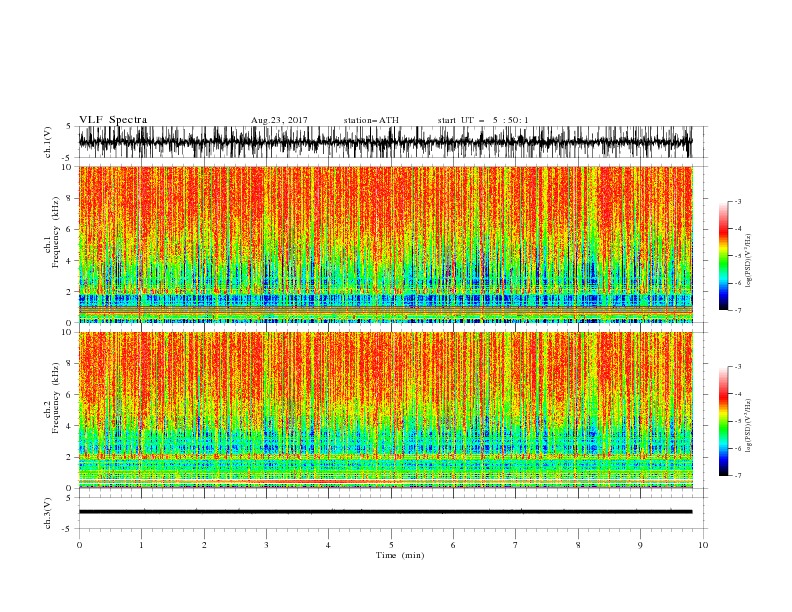
Task: Click the ch.3(V) axis label
Action: 48,513
